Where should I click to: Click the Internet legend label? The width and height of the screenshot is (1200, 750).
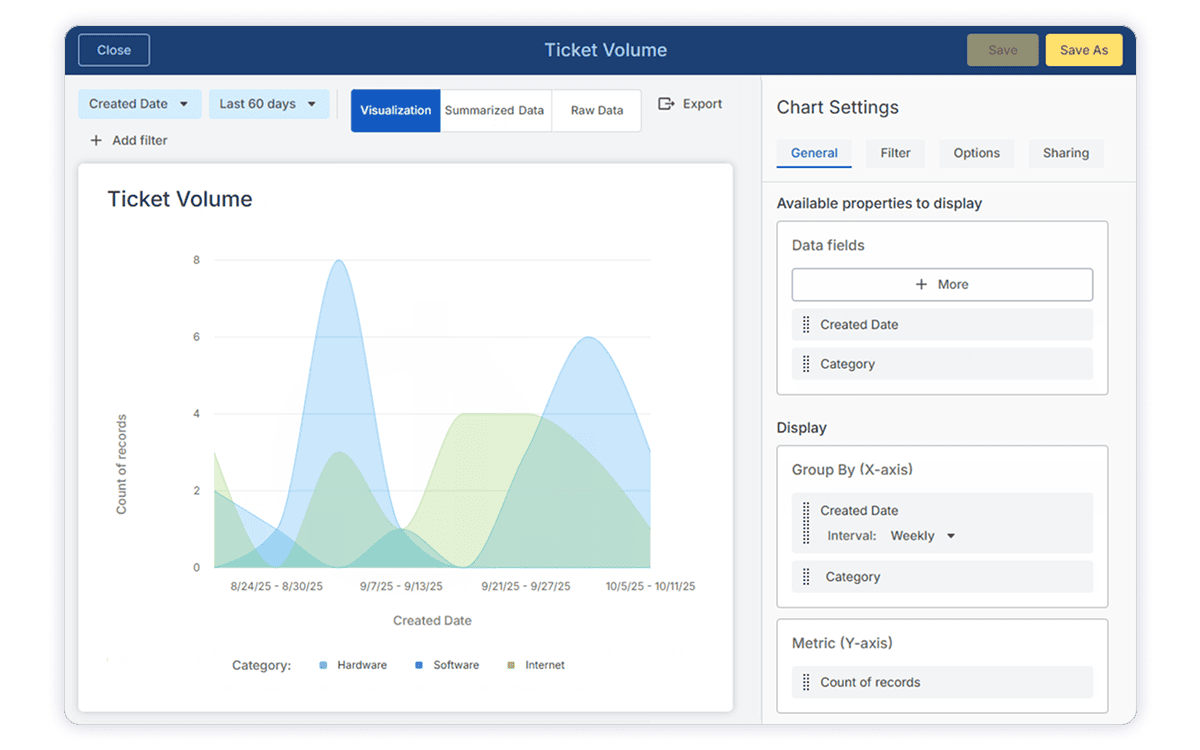click(x=545, y=665)
